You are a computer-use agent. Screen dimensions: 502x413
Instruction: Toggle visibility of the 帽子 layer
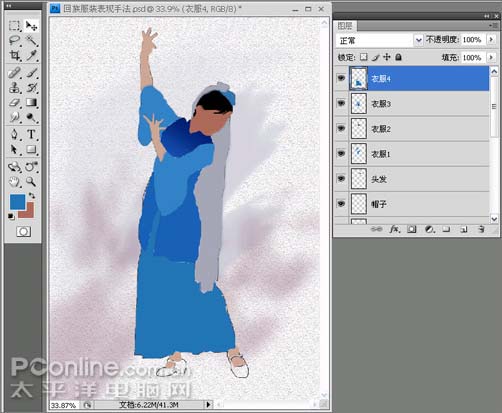pyautogui.click(x=341, y=203)
